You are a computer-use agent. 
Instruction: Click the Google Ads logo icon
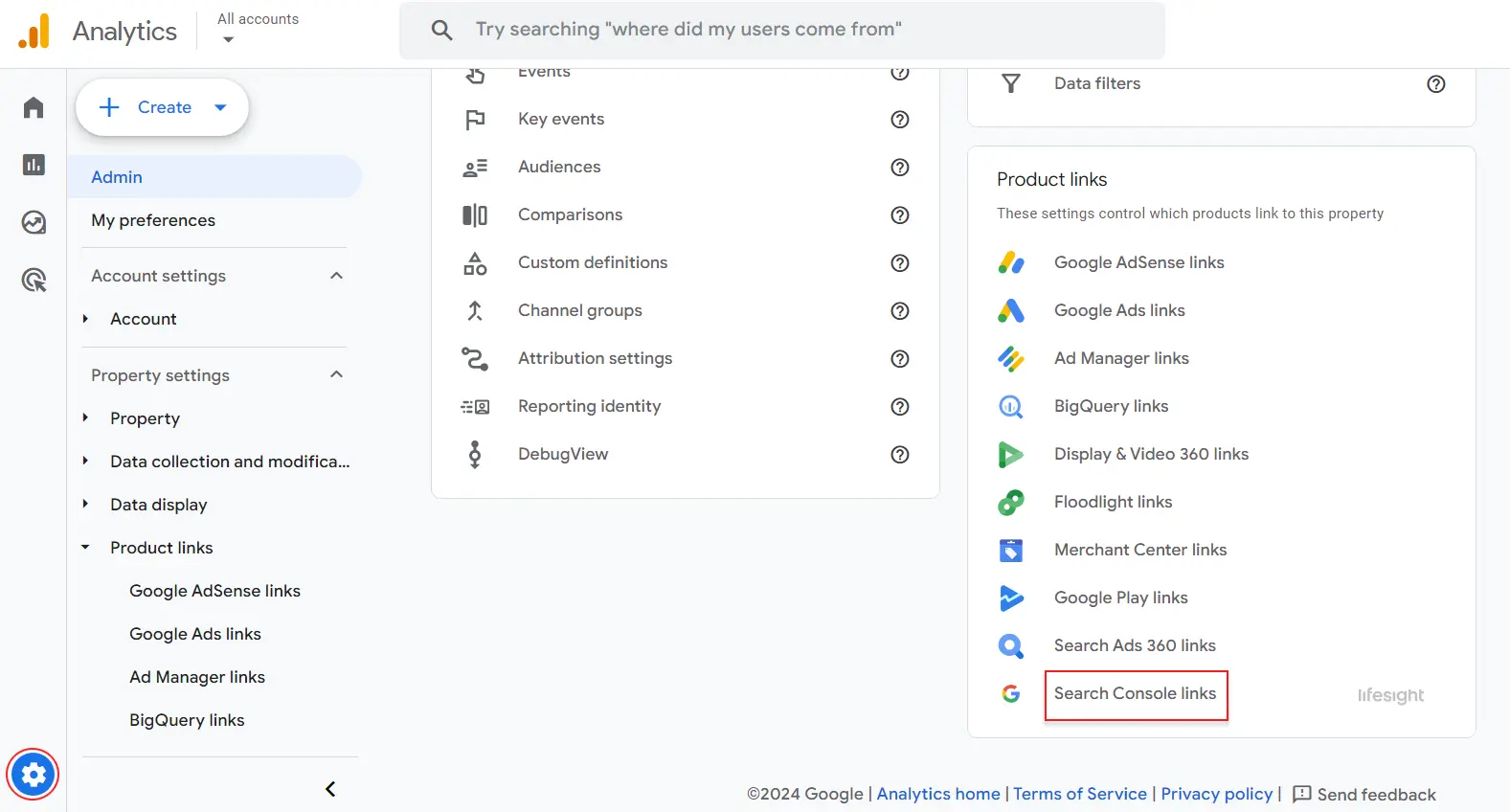(x=1011, y=310)
